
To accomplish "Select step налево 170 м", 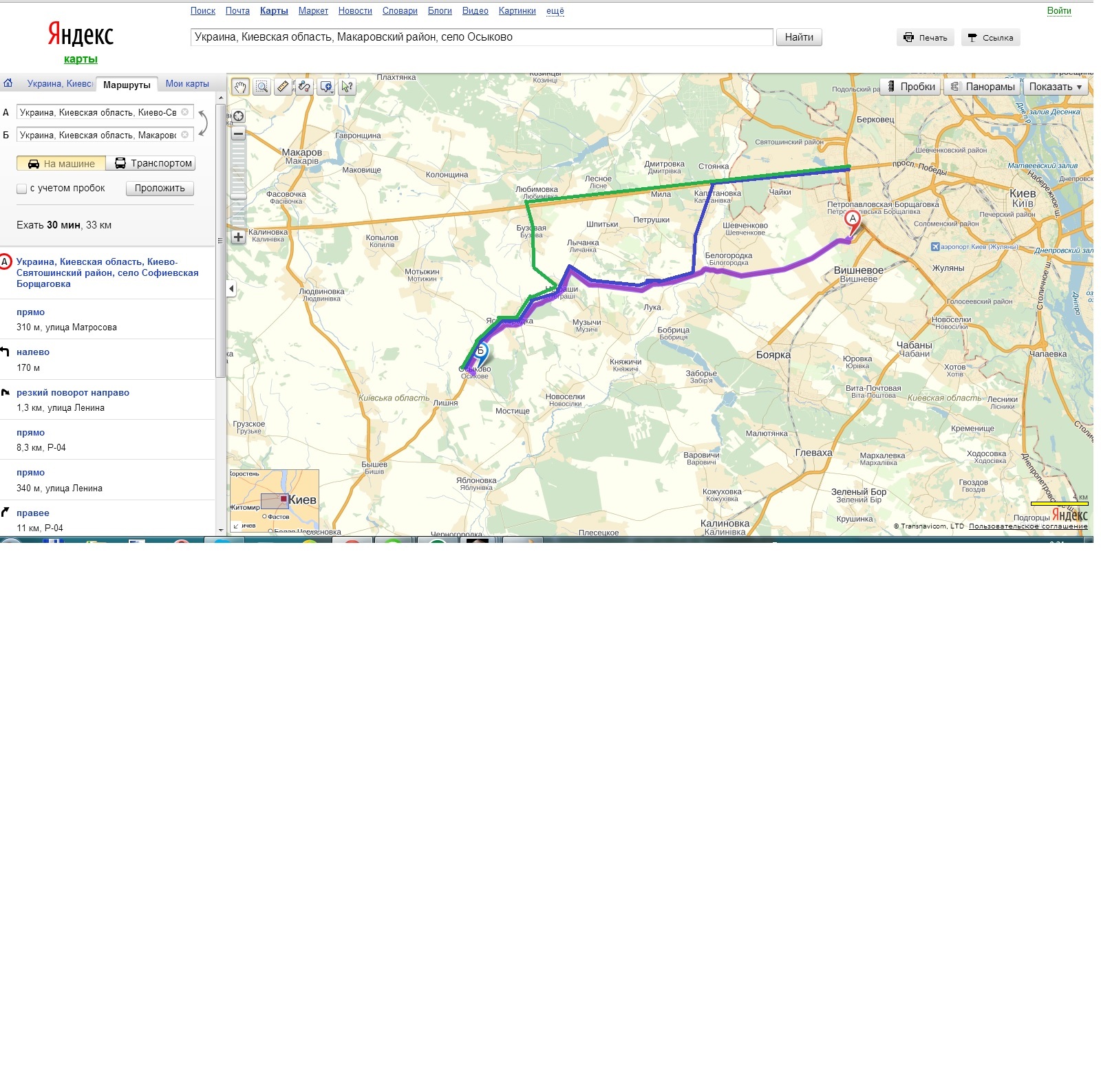I will click(107, 360).
